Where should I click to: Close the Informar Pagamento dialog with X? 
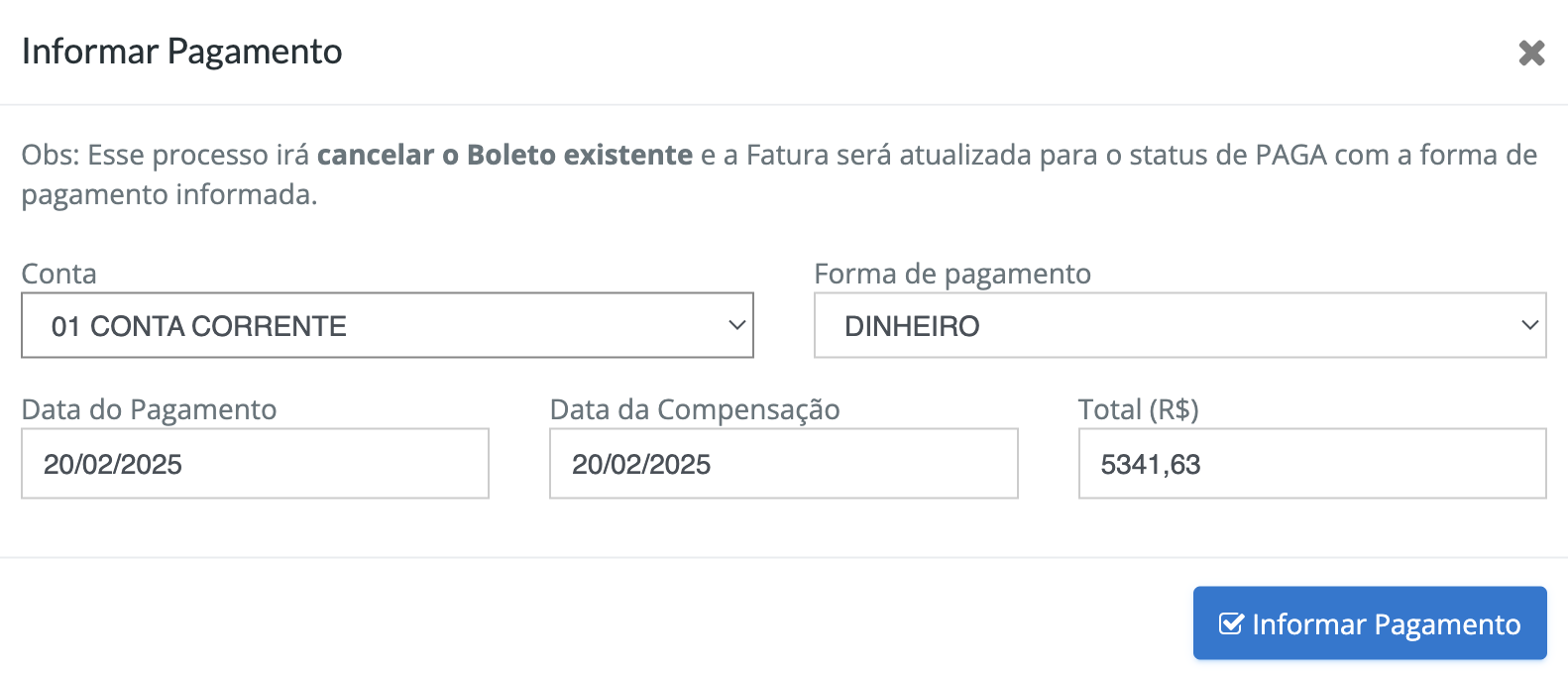click(x=1531, y=53)
